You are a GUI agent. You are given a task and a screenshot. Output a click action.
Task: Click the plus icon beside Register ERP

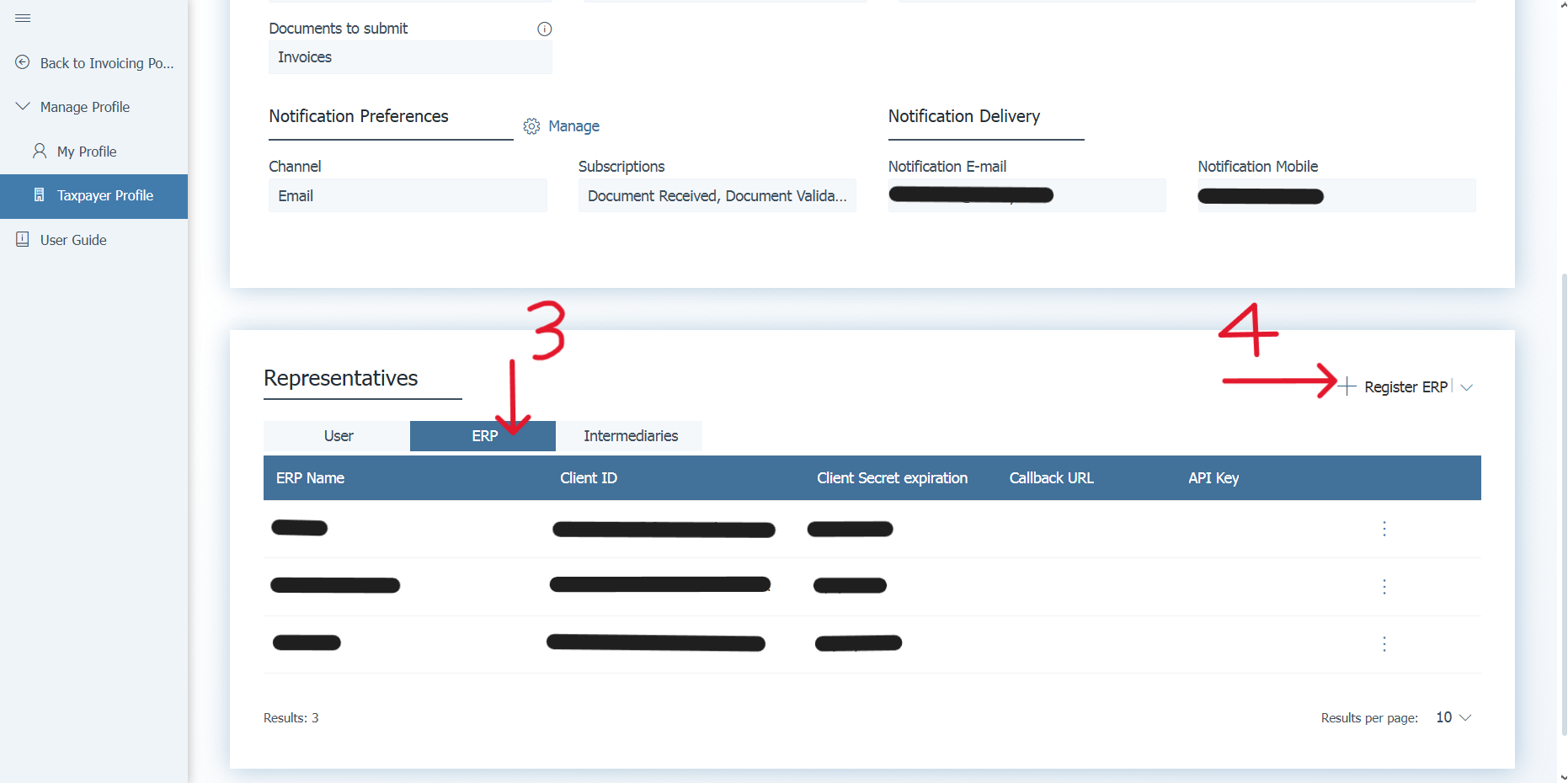tap(1347, 386)
